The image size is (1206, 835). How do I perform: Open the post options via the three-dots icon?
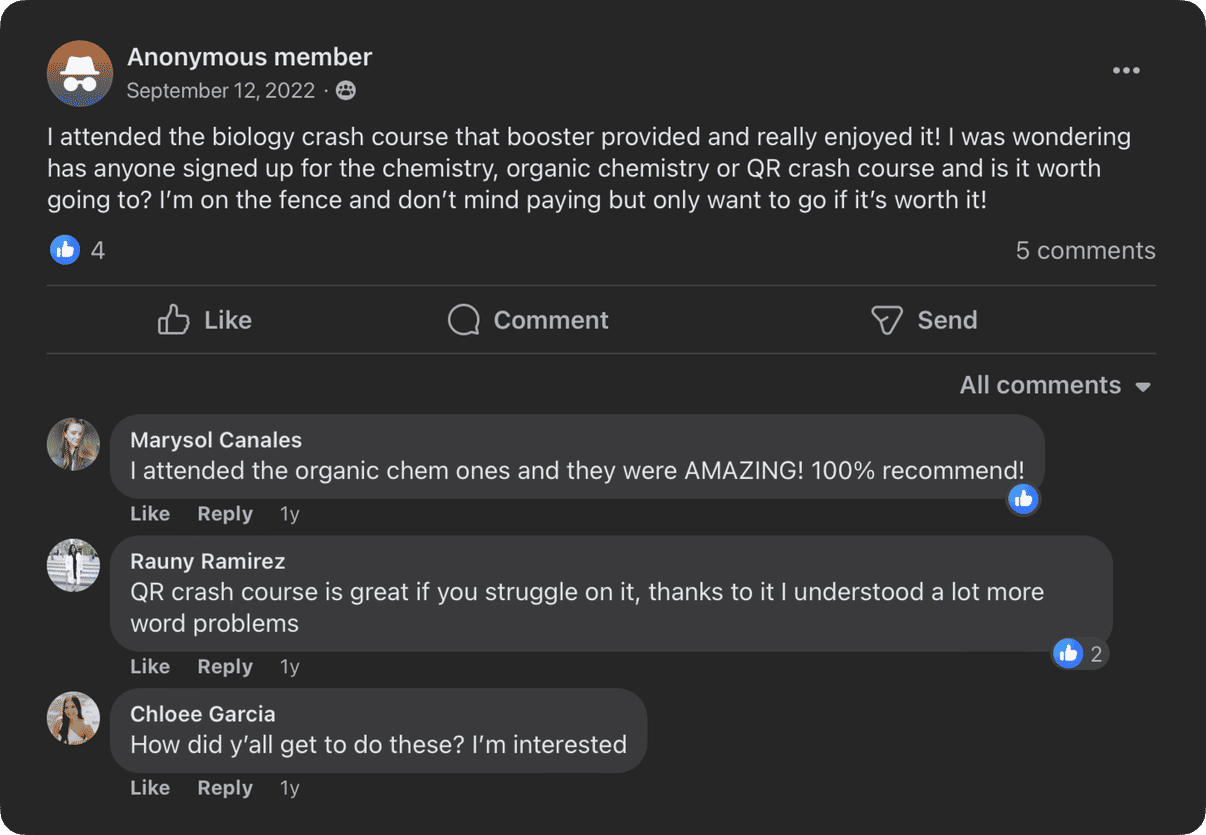point(1126,70)
